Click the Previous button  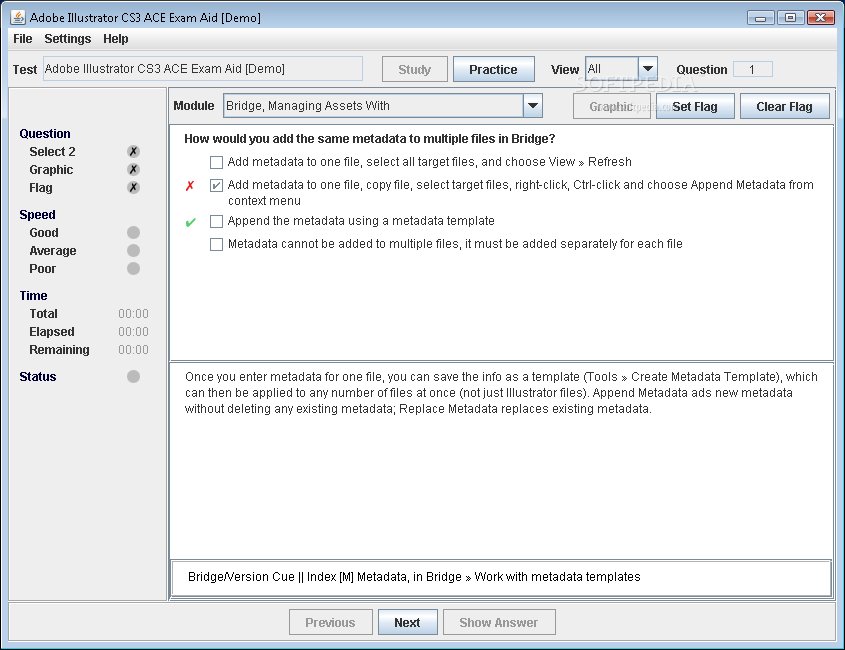click(330, 622)
